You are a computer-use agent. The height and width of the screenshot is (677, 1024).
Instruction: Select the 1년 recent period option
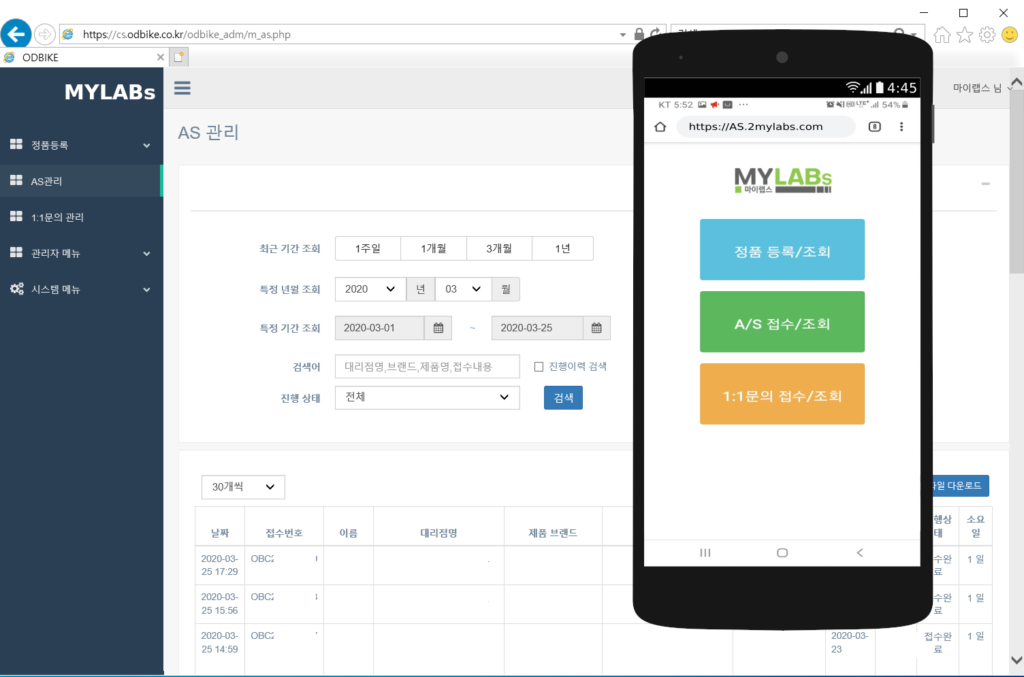coord(562,249)
